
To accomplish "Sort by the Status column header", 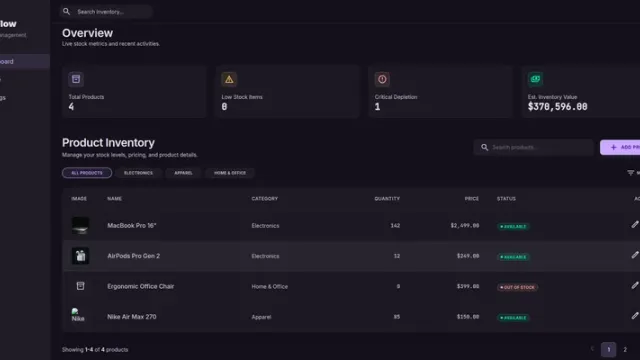I will coord(506,199).
